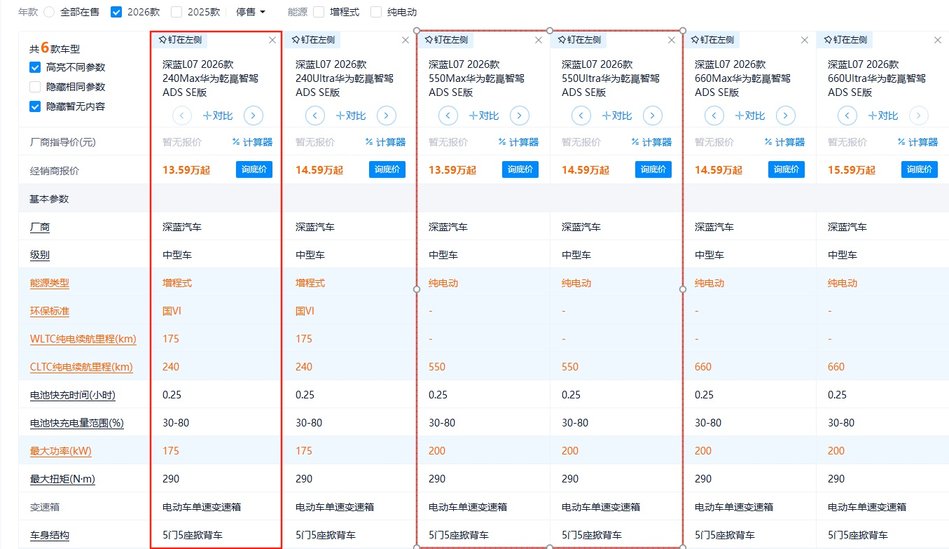Screen dimensions: 949x549
Task: Select the 基本参数 section header
Action: coord(49,199)
